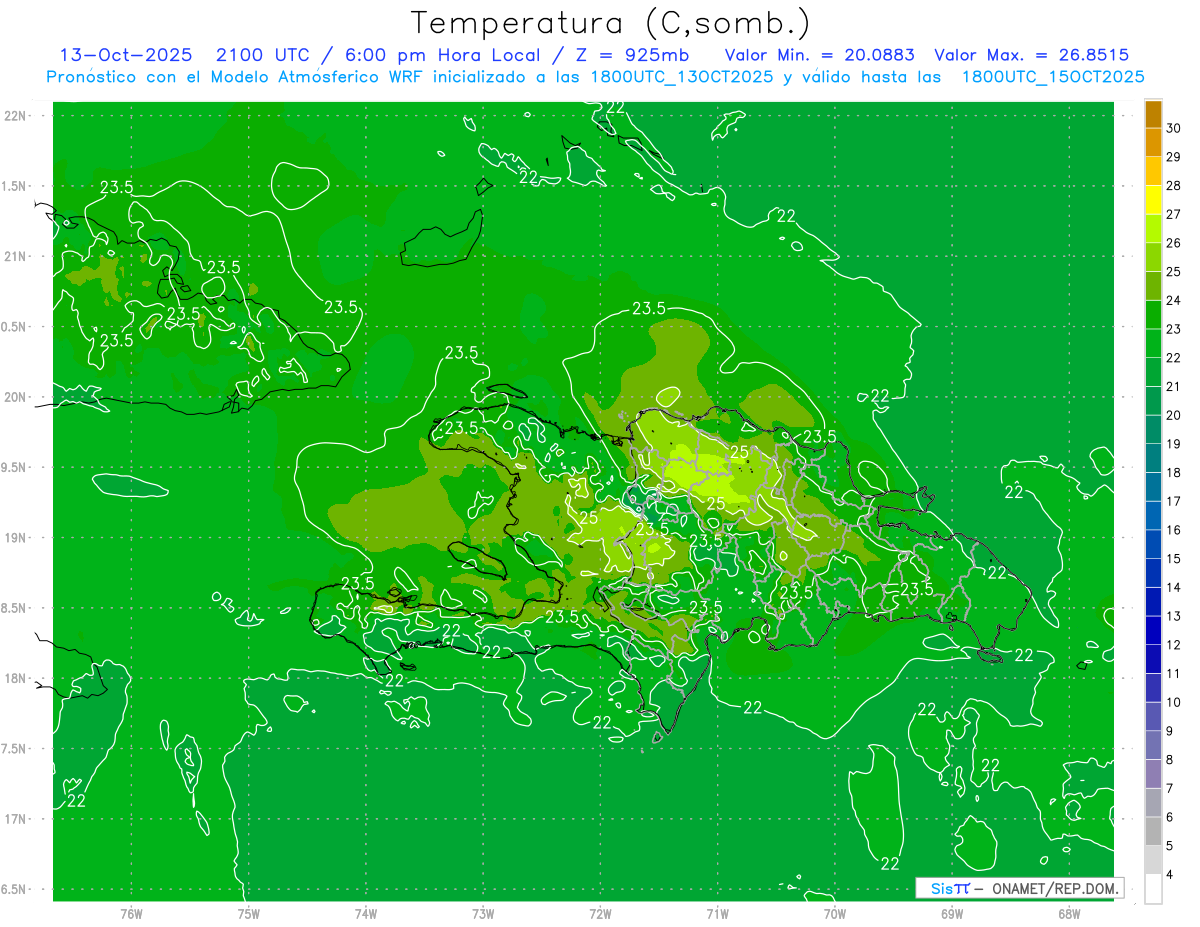
Task: Click the latitude axis label "19N"
Action: coord(15,538)
